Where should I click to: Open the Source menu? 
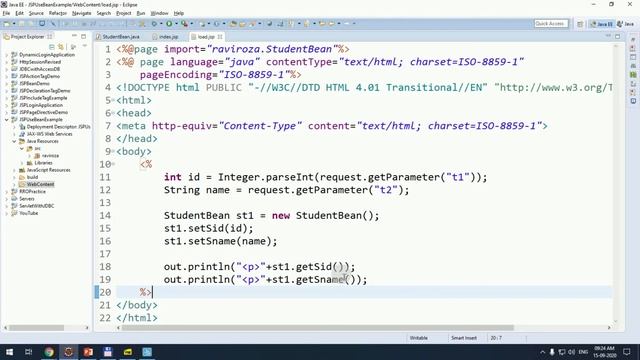point(36,13)
